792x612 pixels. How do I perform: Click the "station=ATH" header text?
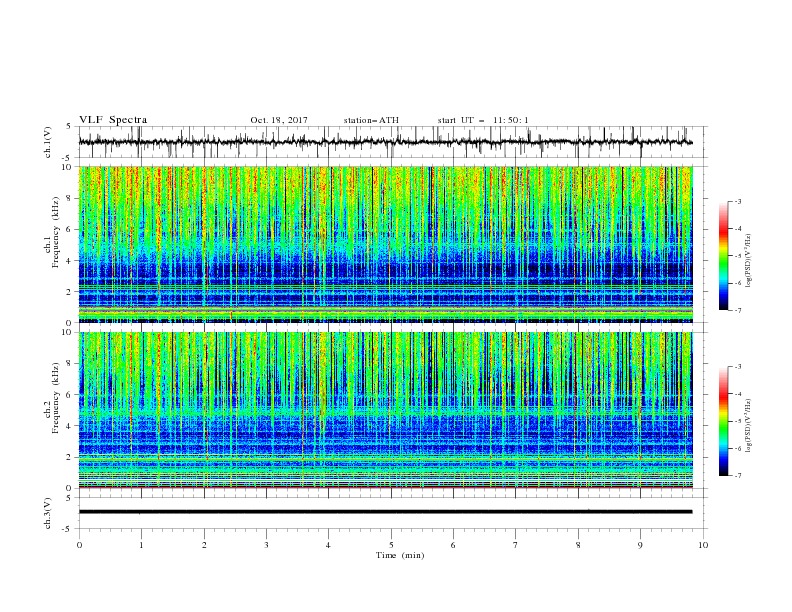pos(371,120)
